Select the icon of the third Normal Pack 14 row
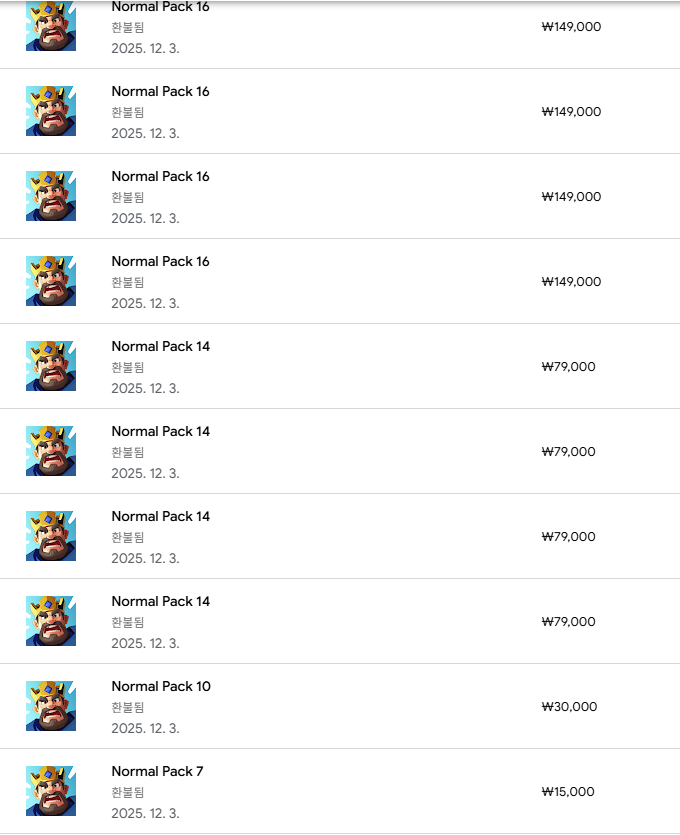The height and width of the screenshot is (835, 680). (51, 536)
